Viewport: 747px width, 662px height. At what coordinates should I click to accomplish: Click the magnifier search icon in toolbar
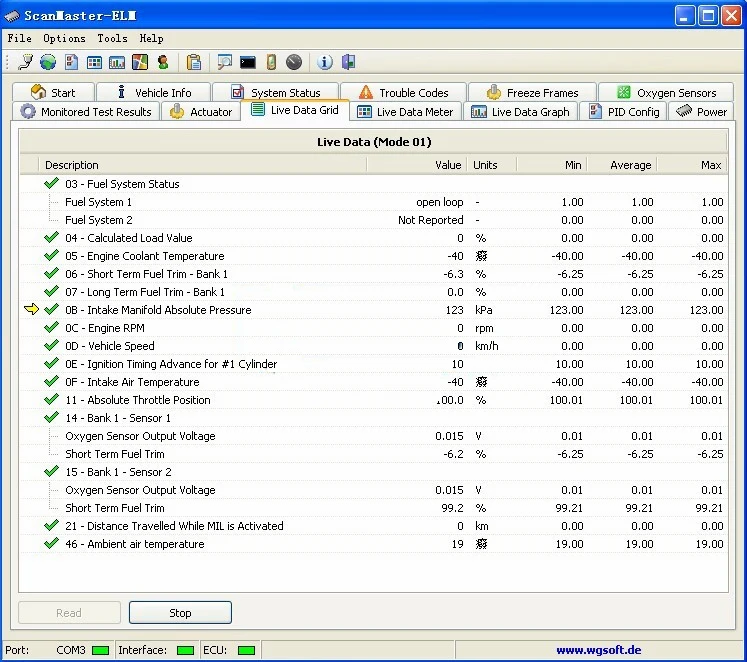225,62
